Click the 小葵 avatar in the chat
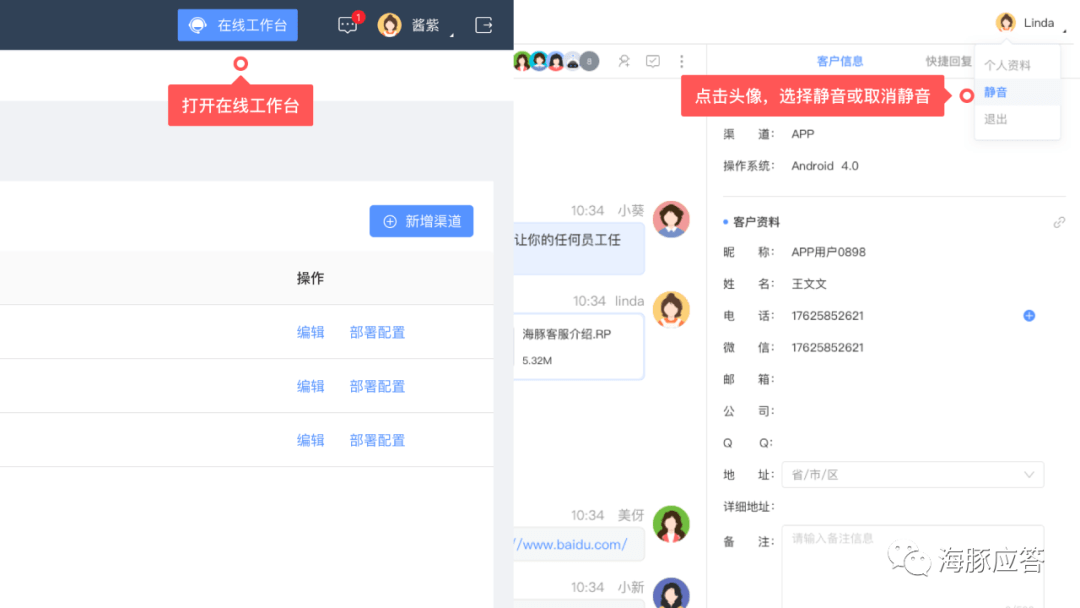 tap(672, 220)
